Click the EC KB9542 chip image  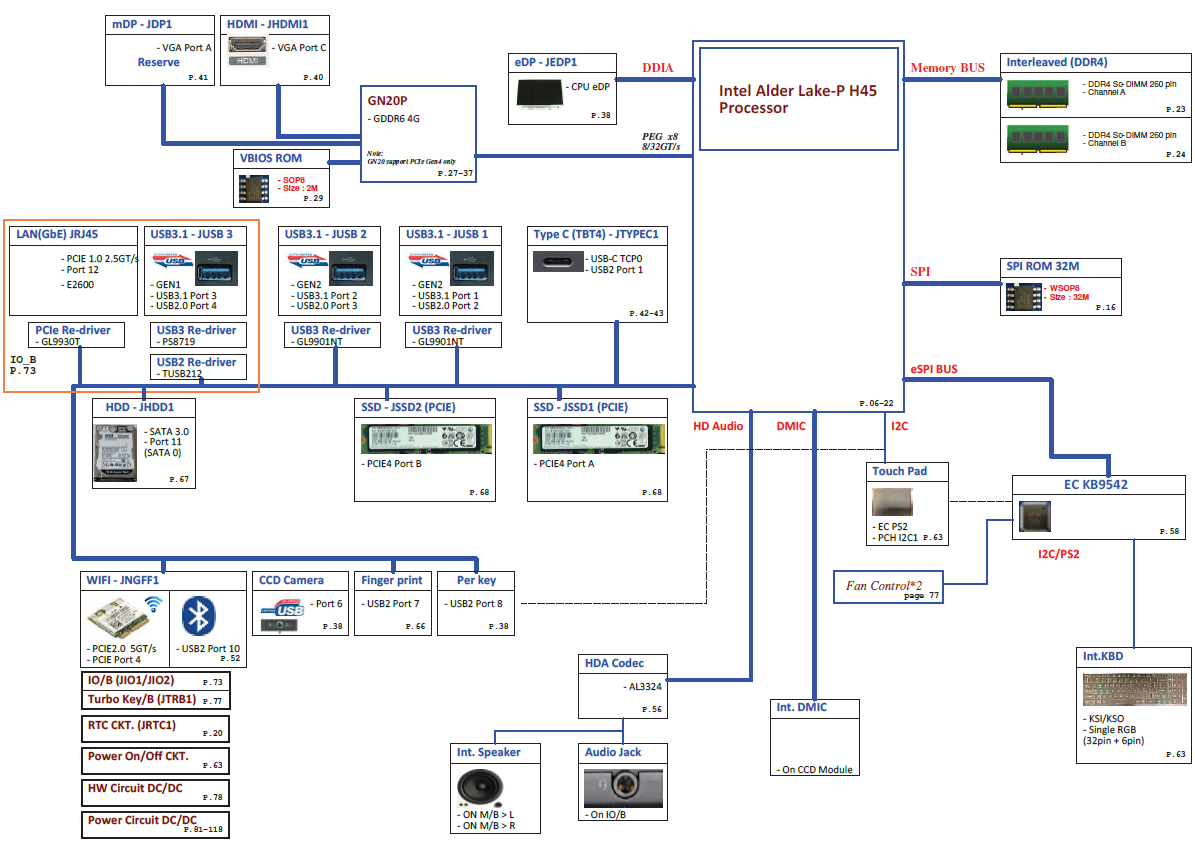[1035, 517]
